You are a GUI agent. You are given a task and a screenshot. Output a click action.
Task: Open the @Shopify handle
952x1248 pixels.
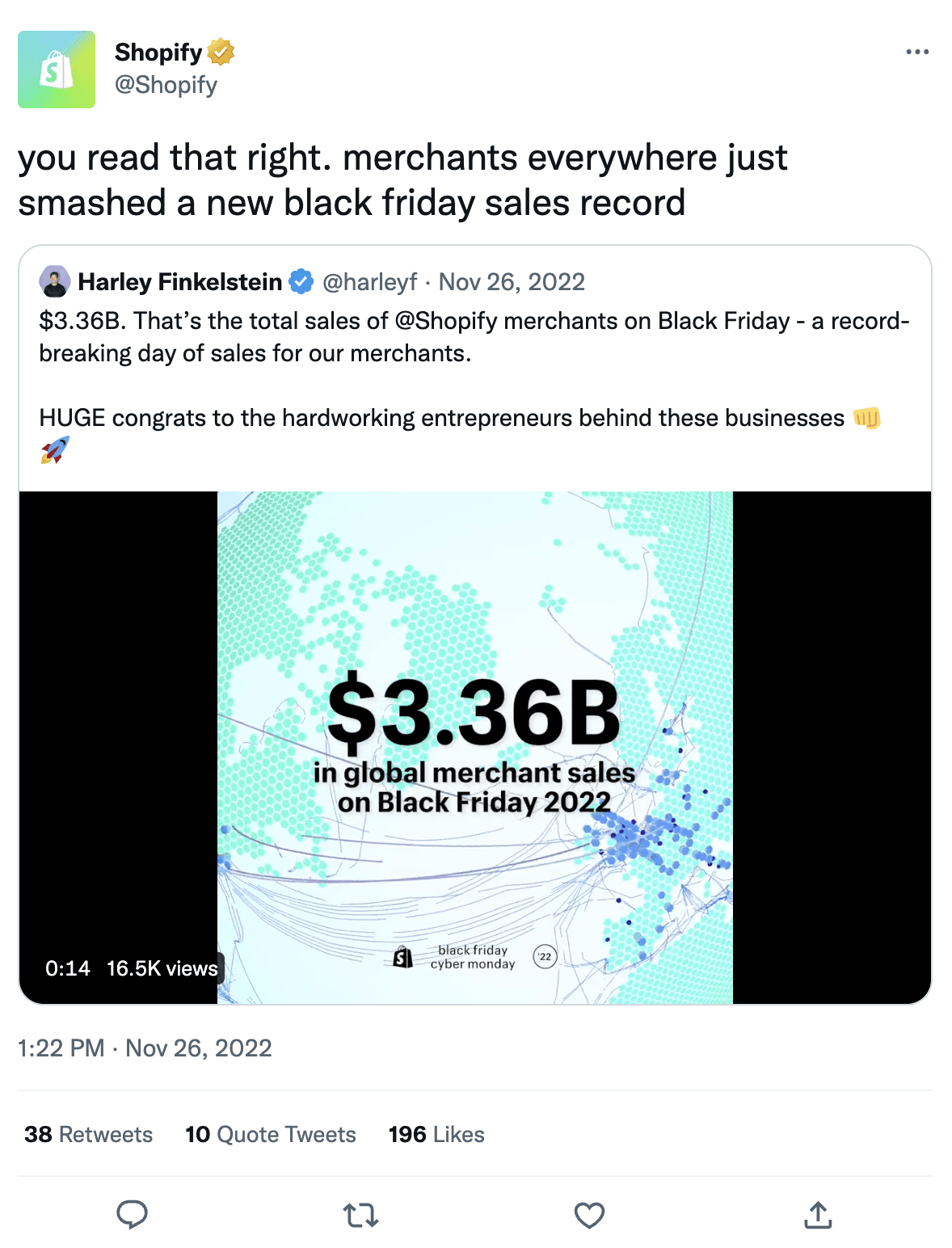166,83
